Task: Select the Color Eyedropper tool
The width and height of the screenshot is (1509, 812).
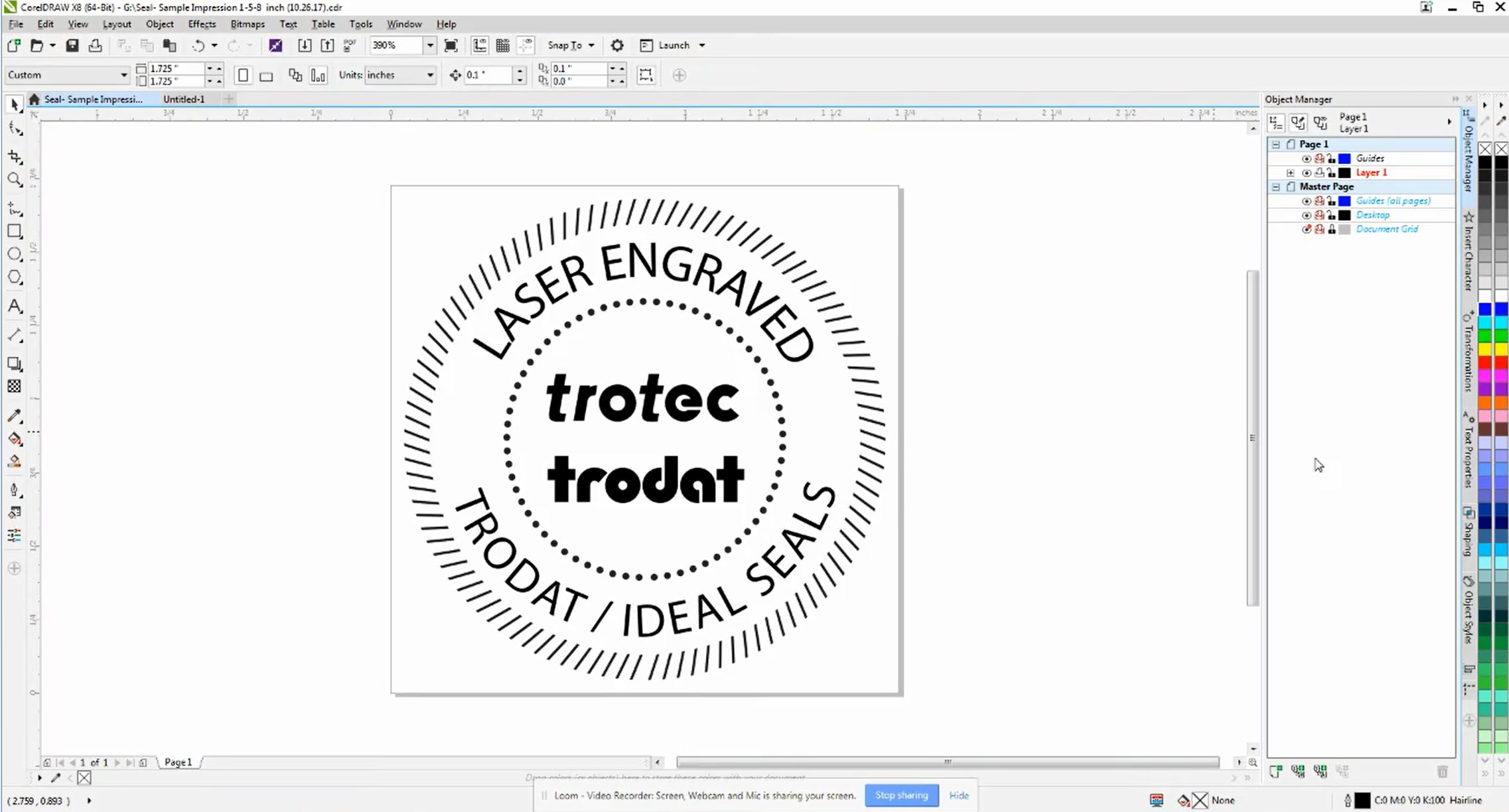Action: (15, 416)
